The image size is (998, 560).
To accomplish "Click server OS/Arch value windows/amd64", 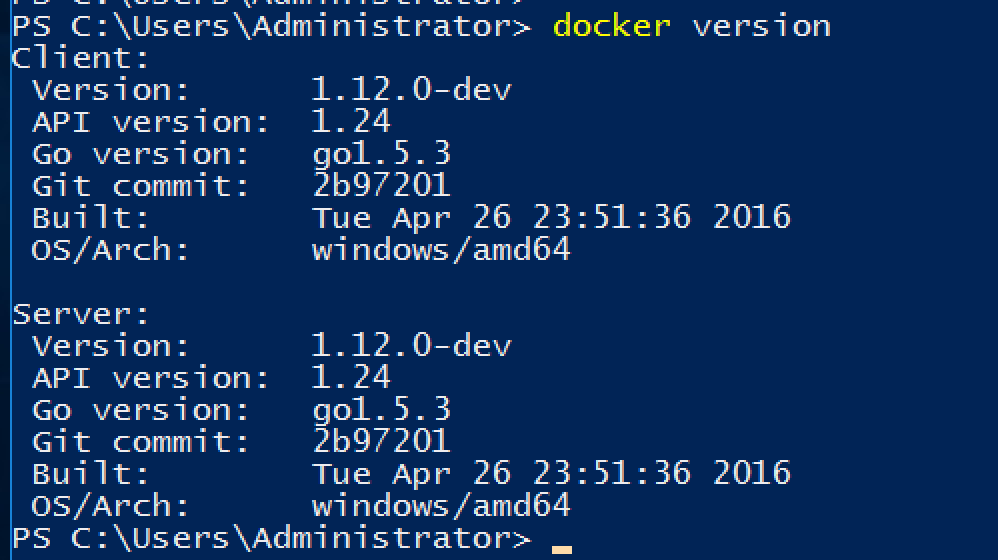I will coord(441,505).
